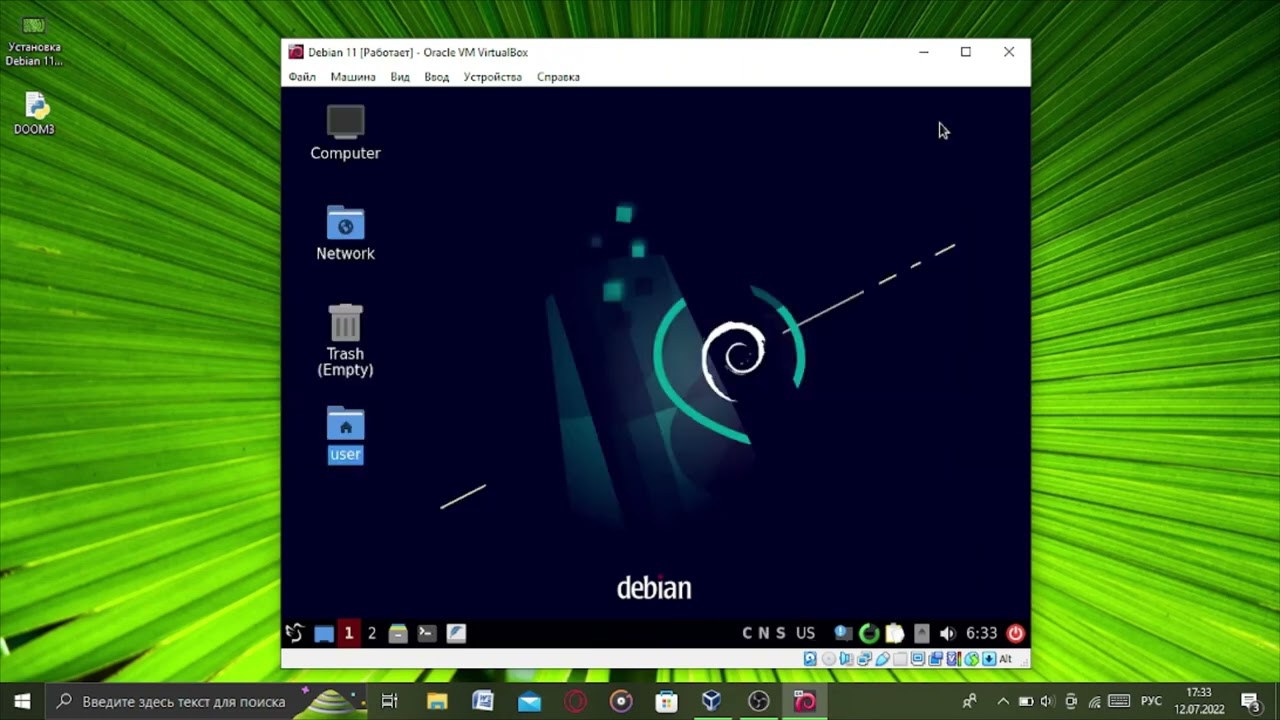Click the Alt host key label
The width and height of the screenshot is (1280, 720).
1006,659
